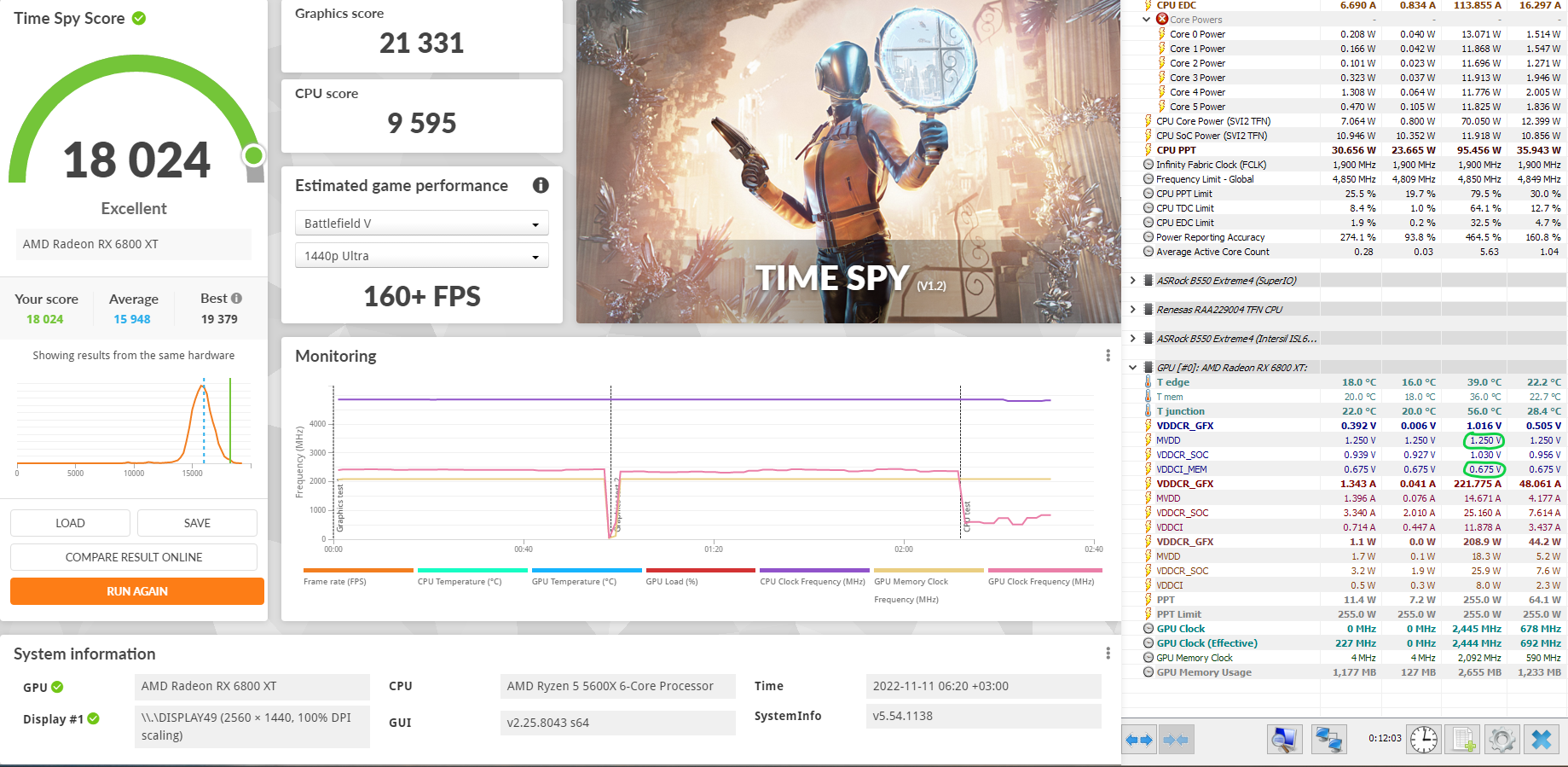Click the info icon beside Estimated game performance
Image resolution: width=1568 pixels, height=767 pixels.
click(541, 185)
